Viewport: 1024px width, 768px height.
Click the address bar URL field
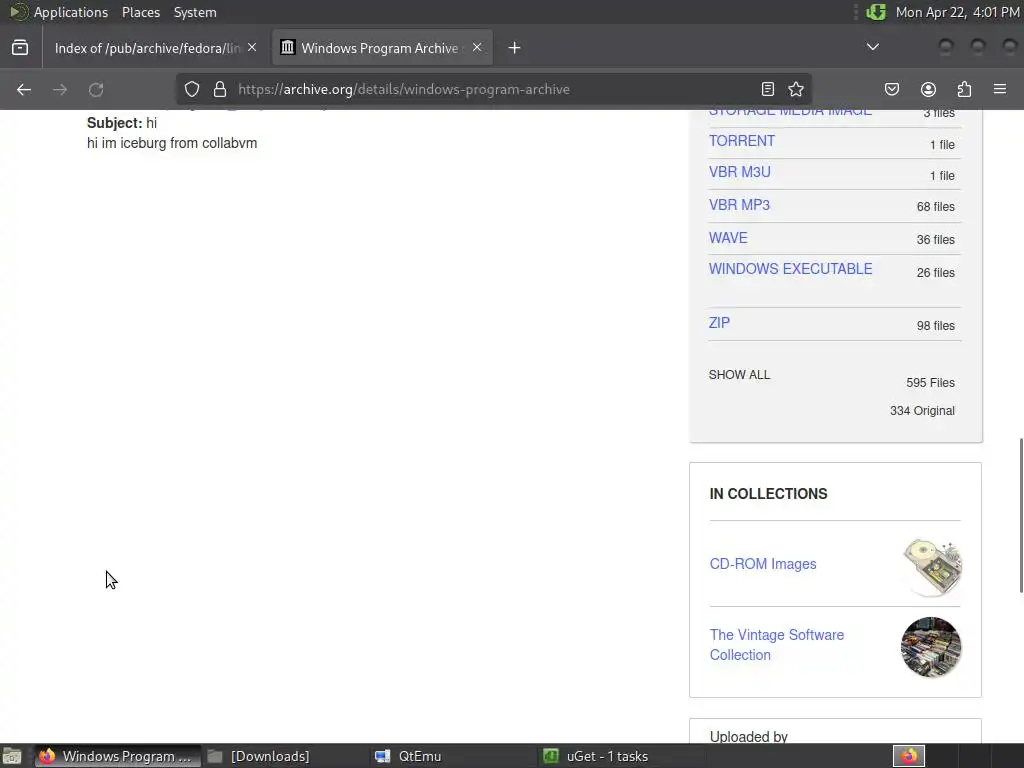493,89
